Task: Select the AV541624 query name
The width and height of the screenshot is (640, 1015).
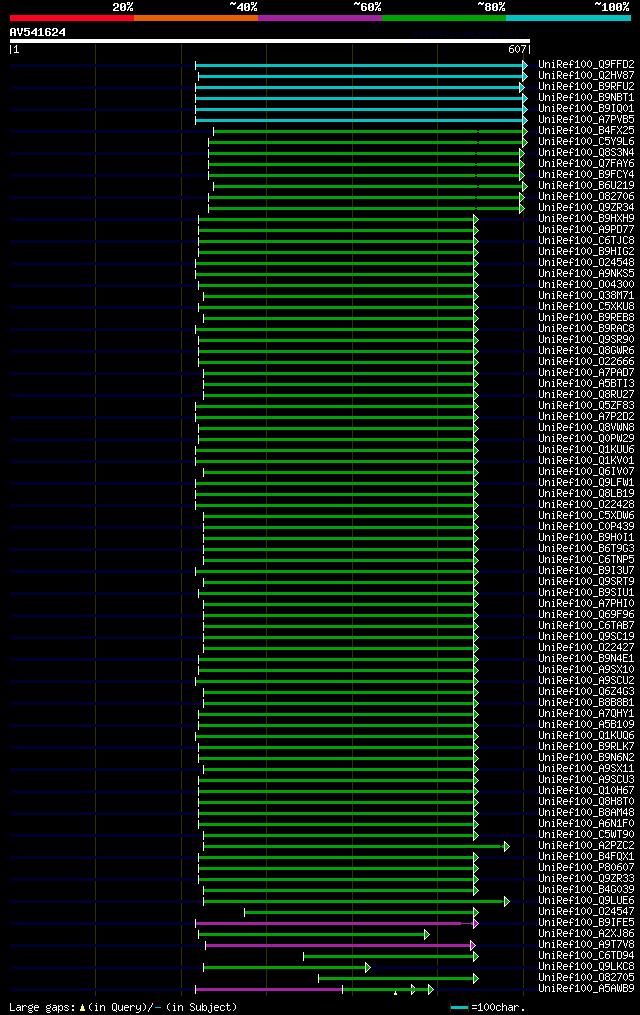Action: [38, 32]
